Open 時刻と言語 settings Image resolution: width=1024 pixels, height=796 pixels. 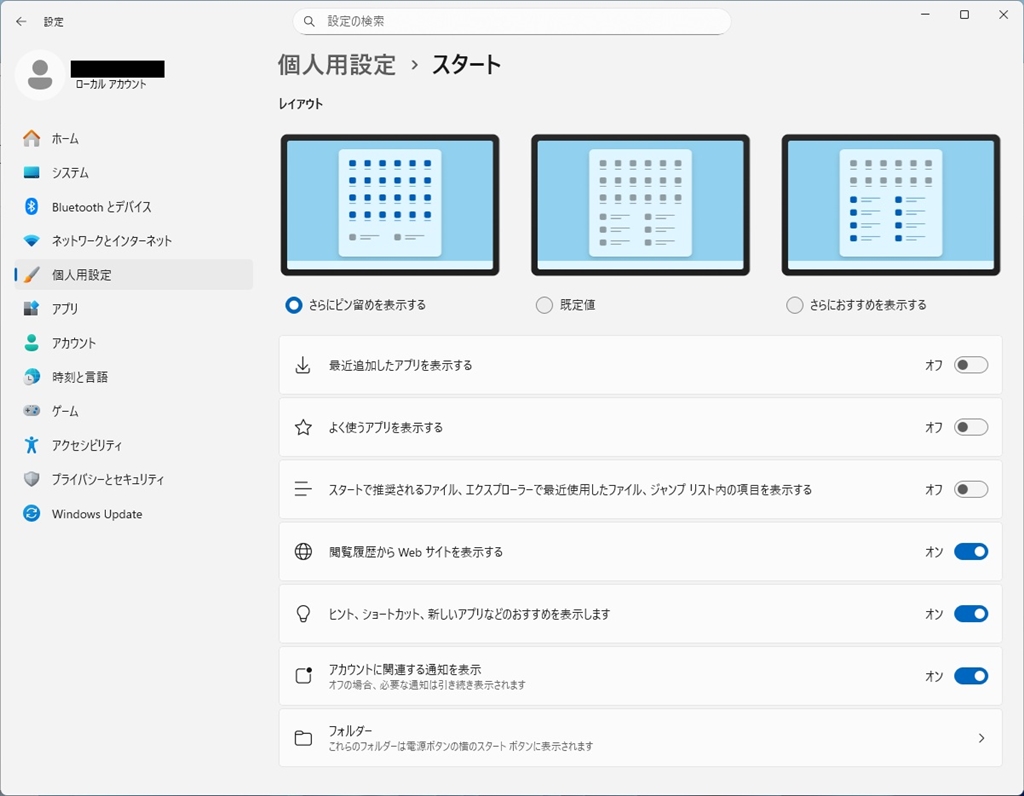pos(134,377)
